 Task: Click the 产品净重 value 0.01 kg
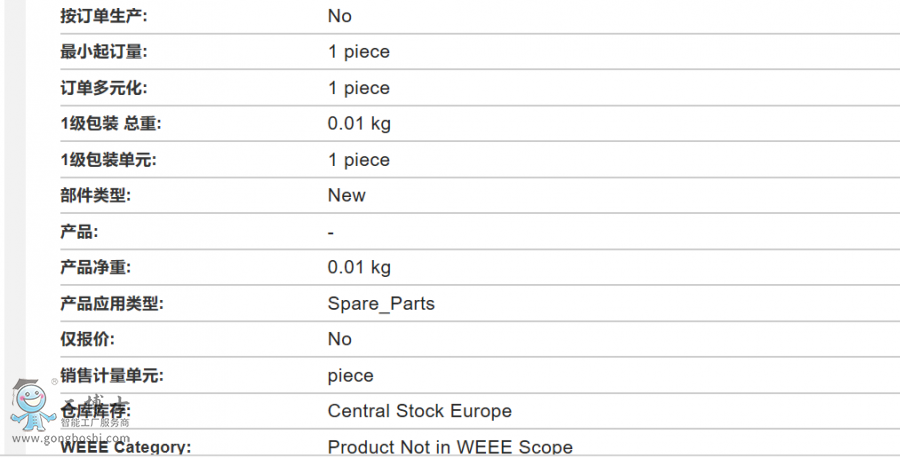pyautogui.click(x=359, y=267)
